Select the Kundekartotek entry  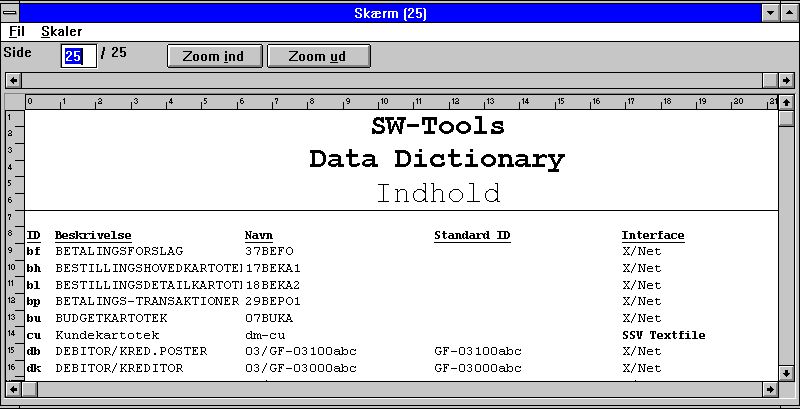pyautogui.click(x=107, y=336)
